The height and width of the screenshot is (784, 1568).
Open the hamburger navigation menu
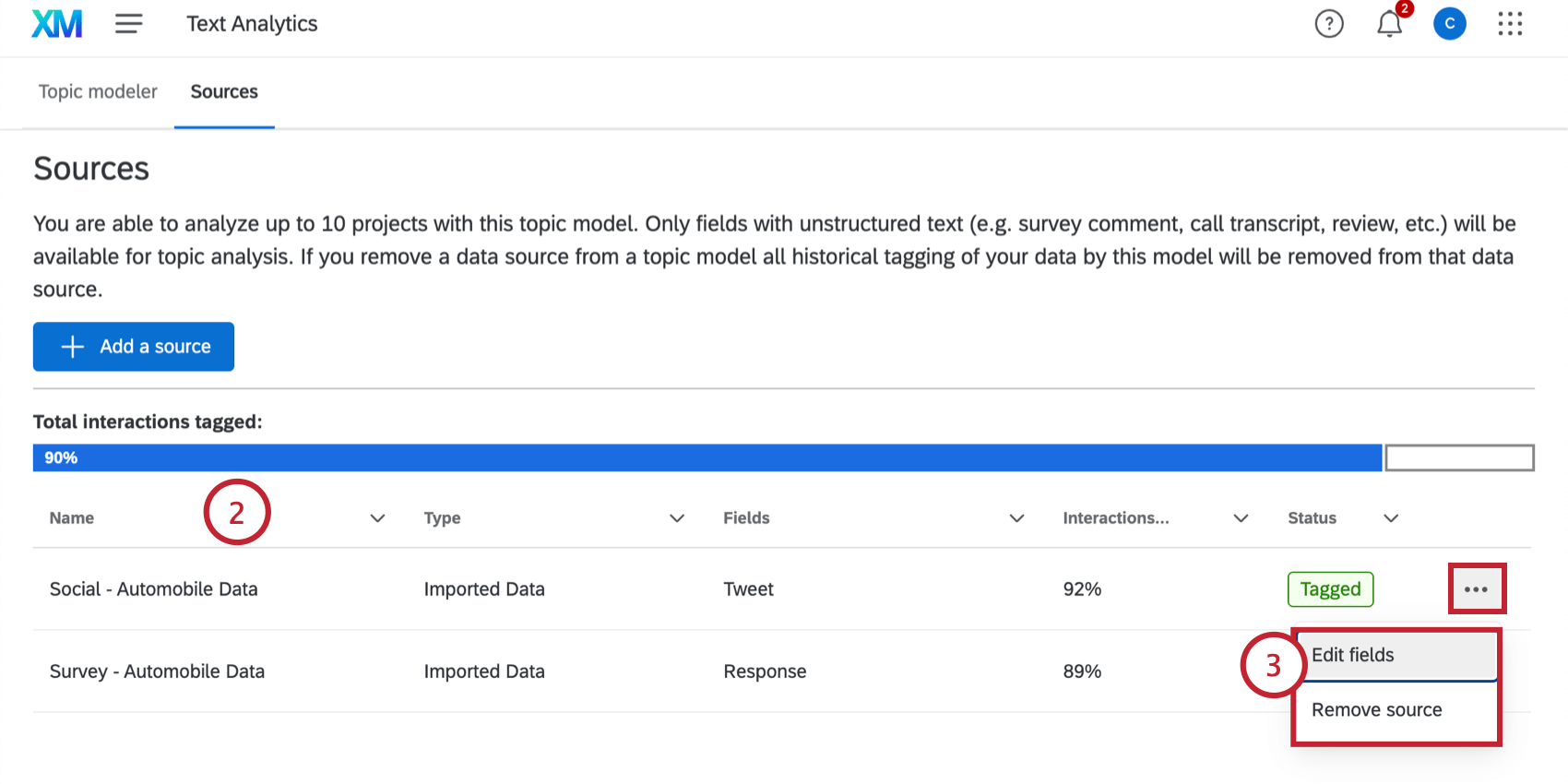coord(128,23)
